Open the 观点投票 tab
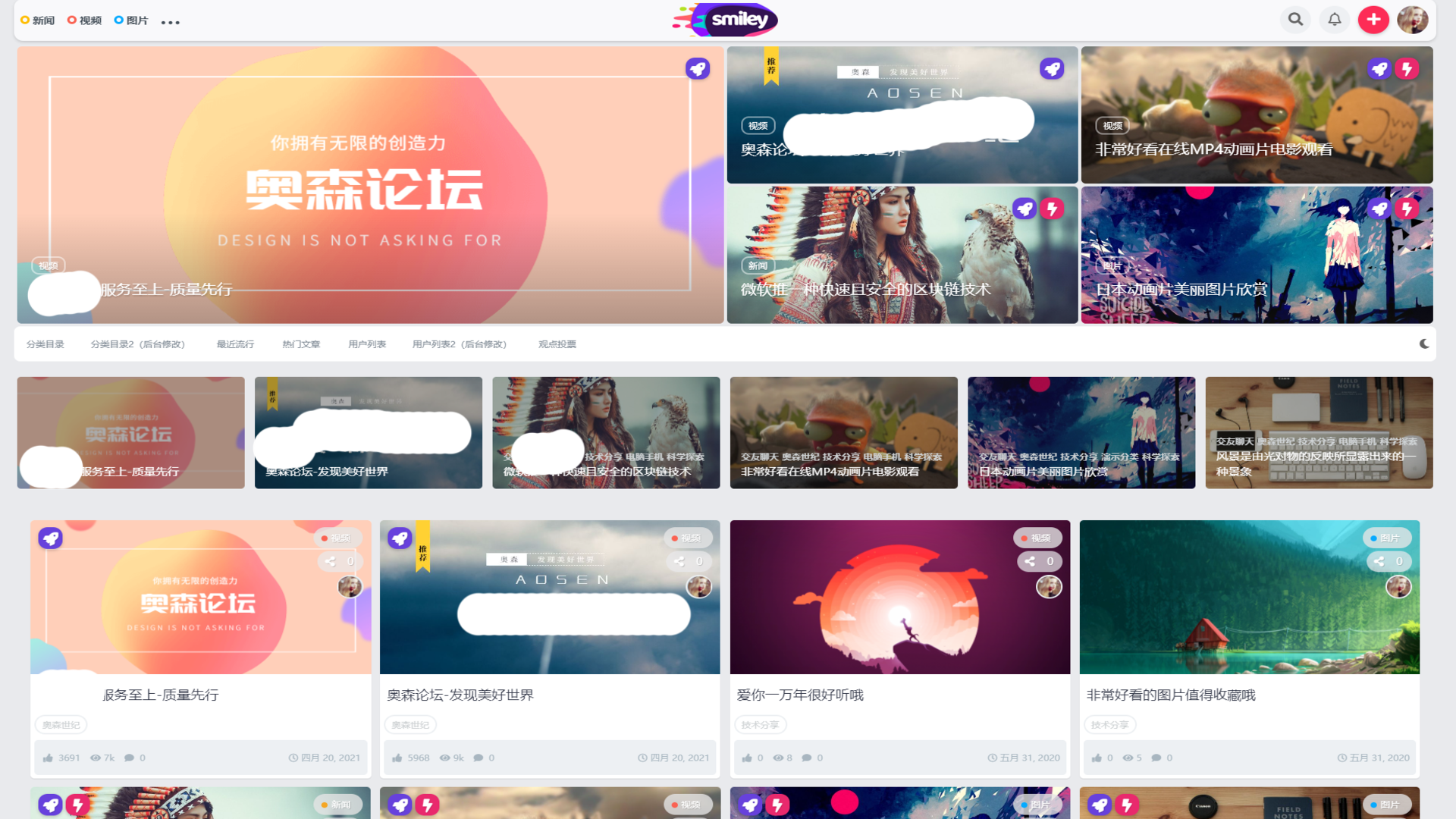Screen dimensions: 1456x819 pos(557,344)
